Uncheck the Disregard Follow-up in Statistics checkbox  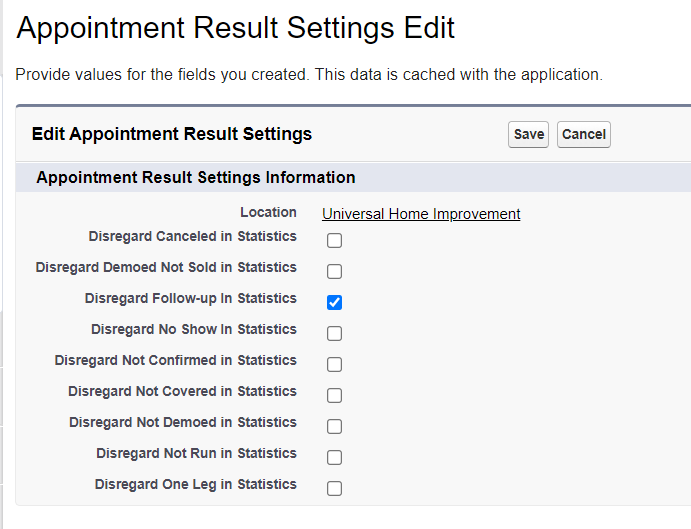(334, 302)
